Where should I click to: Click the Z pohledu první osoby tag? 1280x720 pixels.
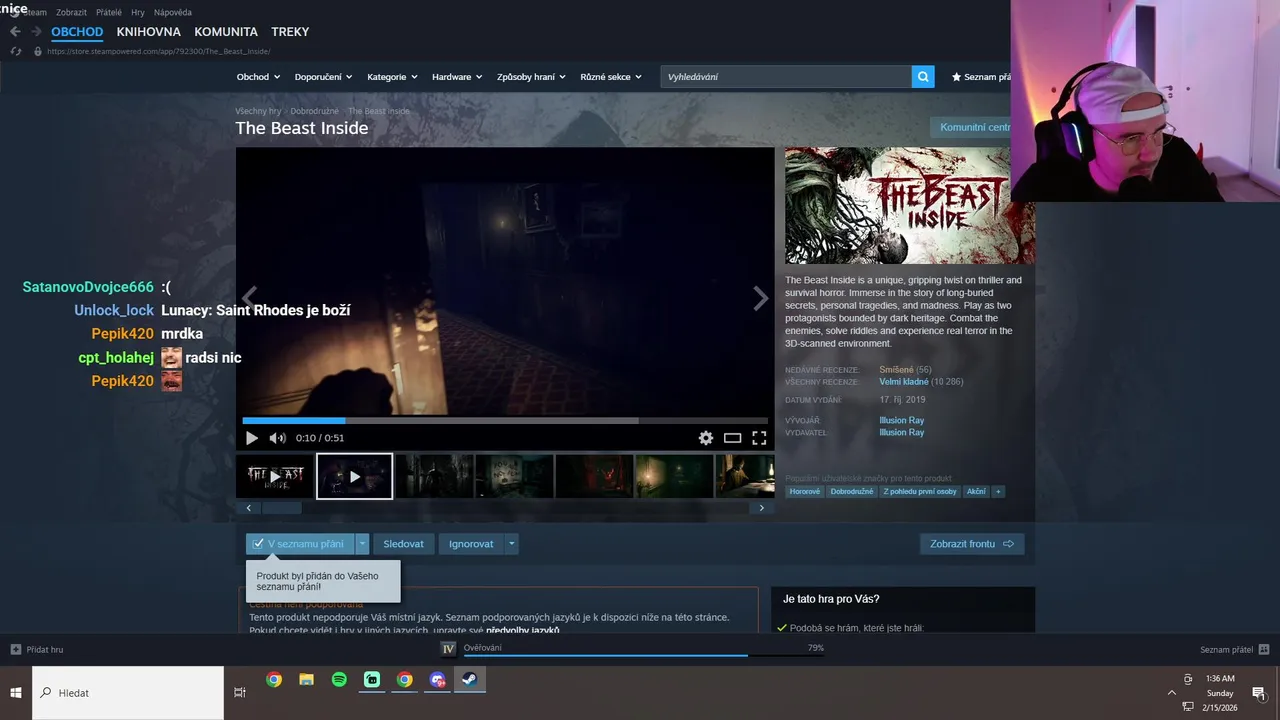click(x=920, y=491)
